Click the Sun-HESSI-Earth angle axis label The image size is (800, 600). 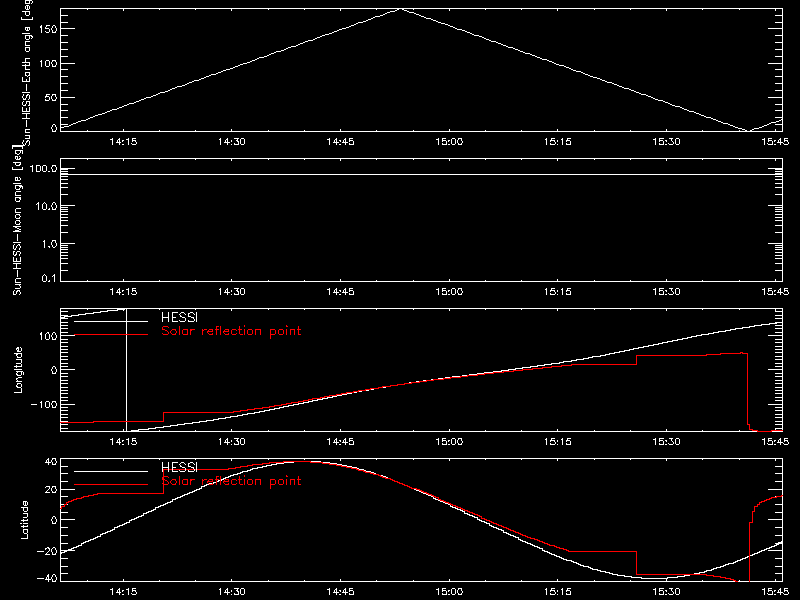(x=27, y=73)
